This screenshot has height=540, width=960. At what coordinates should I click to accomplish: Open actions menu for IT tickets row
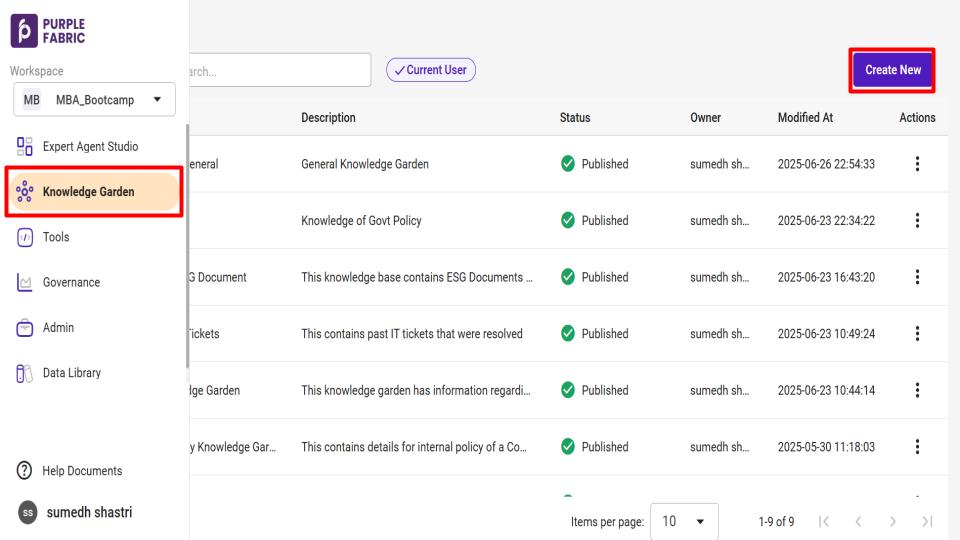pyautogui.click(x=918, y=334)
